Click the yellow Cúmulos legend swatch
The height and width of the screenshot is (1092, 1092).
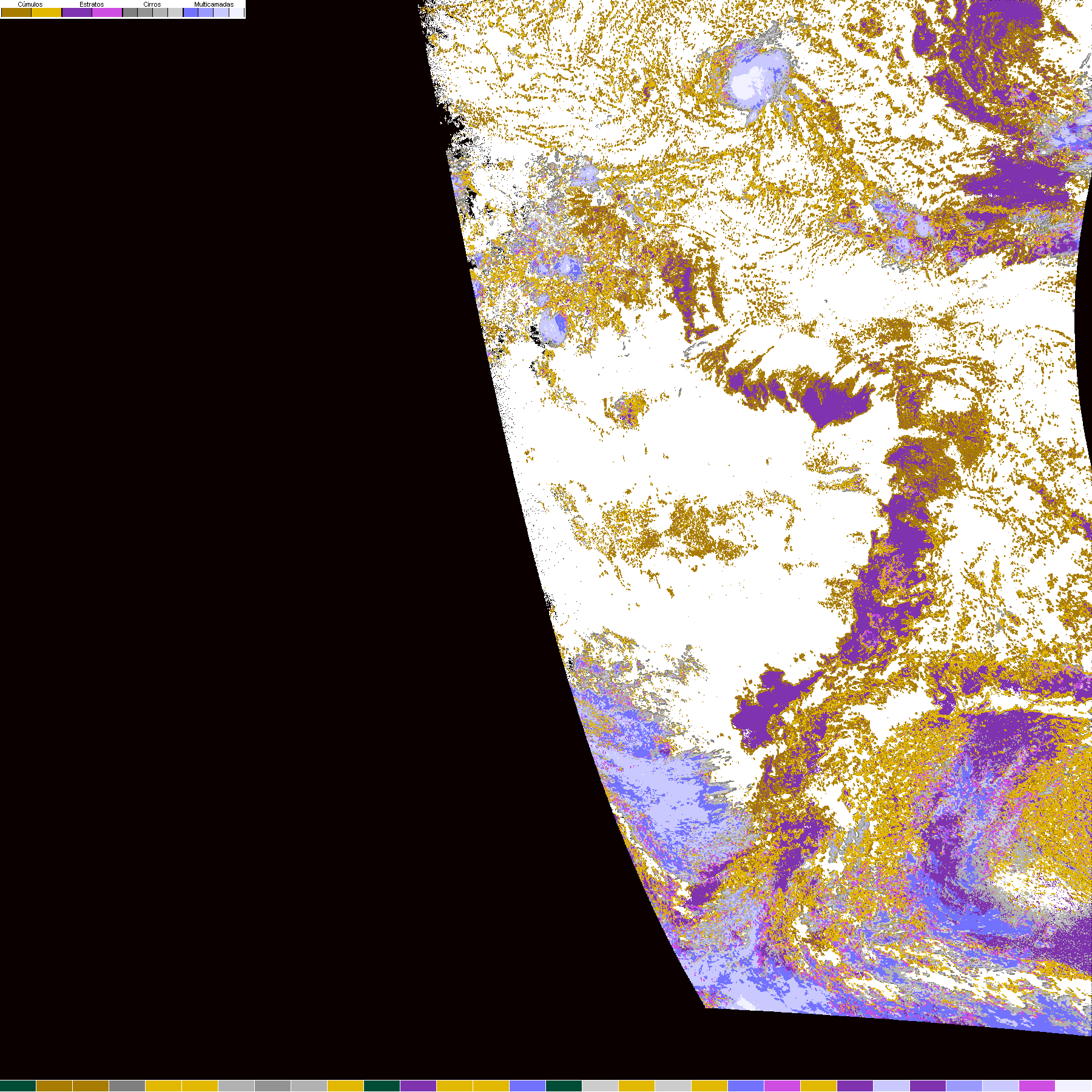coord(47,12)
